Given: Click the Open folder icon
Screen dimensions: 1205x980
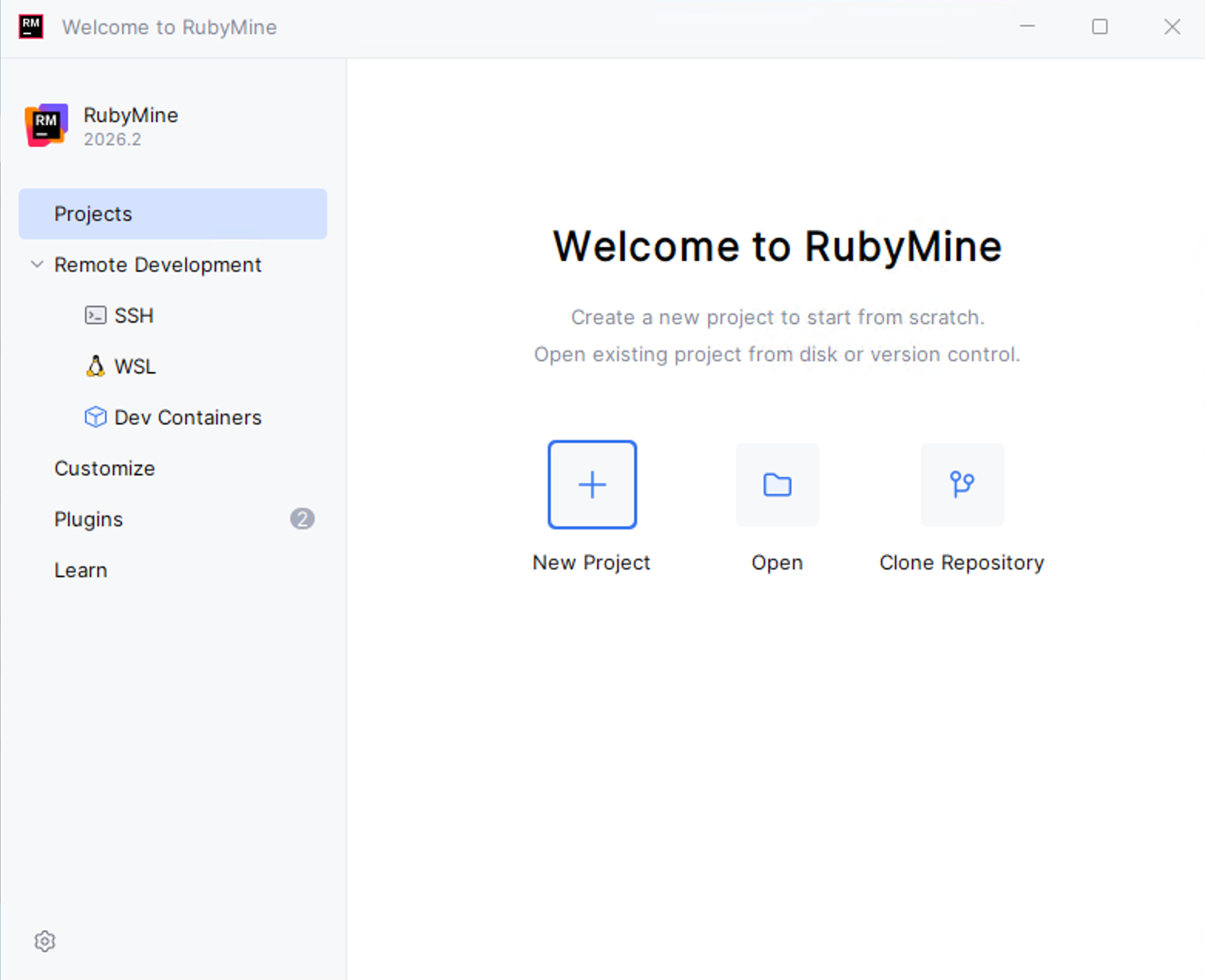Looking at the screenshot, I should [777, 485].
